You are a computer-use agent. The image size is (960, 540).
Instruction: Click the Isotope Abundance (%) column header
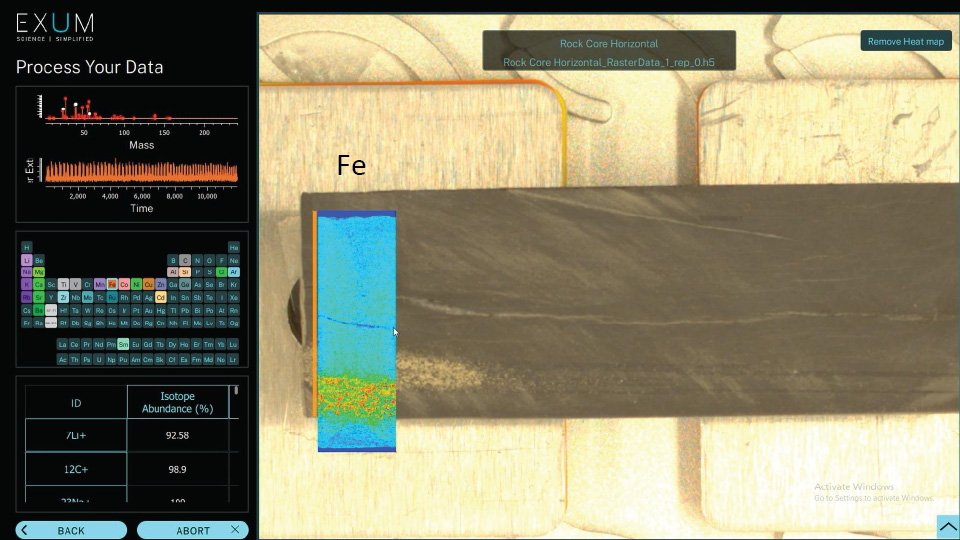[x=178, y=402]
